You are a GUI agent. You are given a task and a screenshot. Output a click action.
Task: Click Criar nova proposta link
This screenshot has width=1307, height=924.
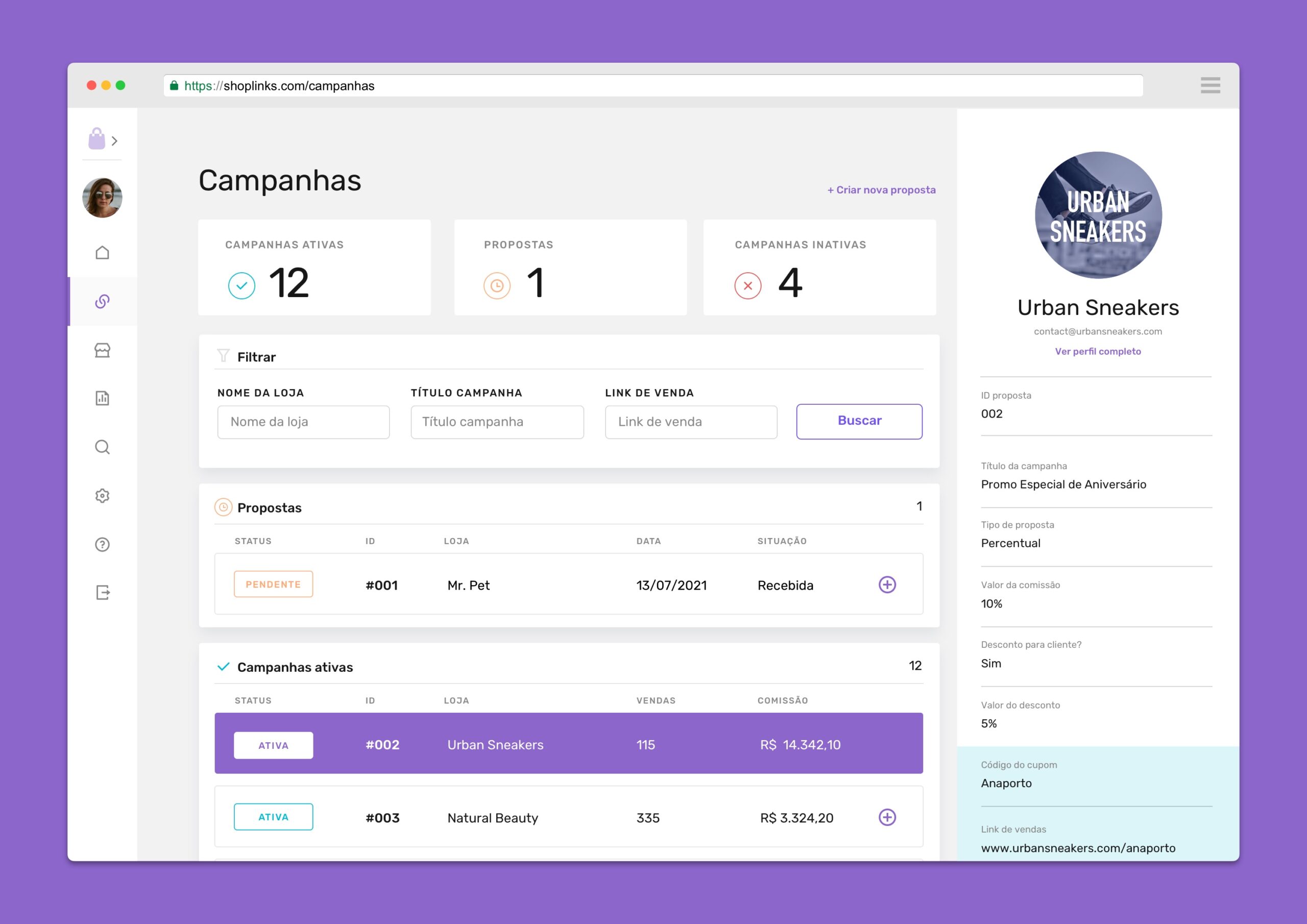click(x=881, y=190)
